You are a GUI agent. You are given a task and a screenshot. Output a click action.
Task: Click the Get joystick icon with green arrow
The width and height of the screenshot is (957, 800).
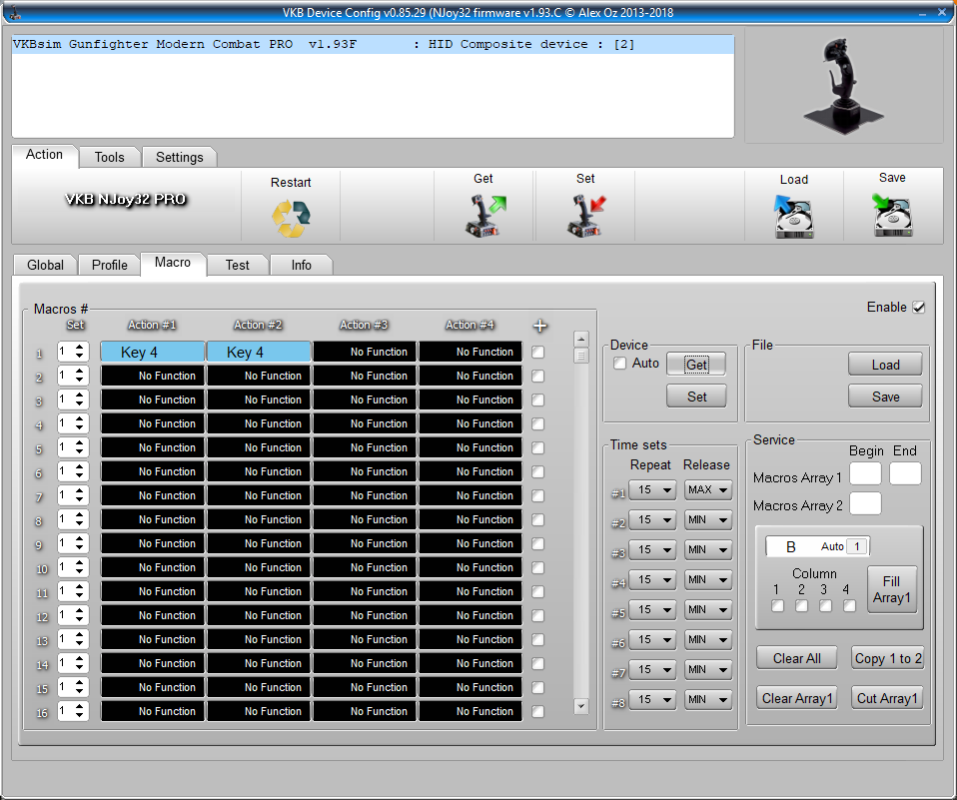485,215
